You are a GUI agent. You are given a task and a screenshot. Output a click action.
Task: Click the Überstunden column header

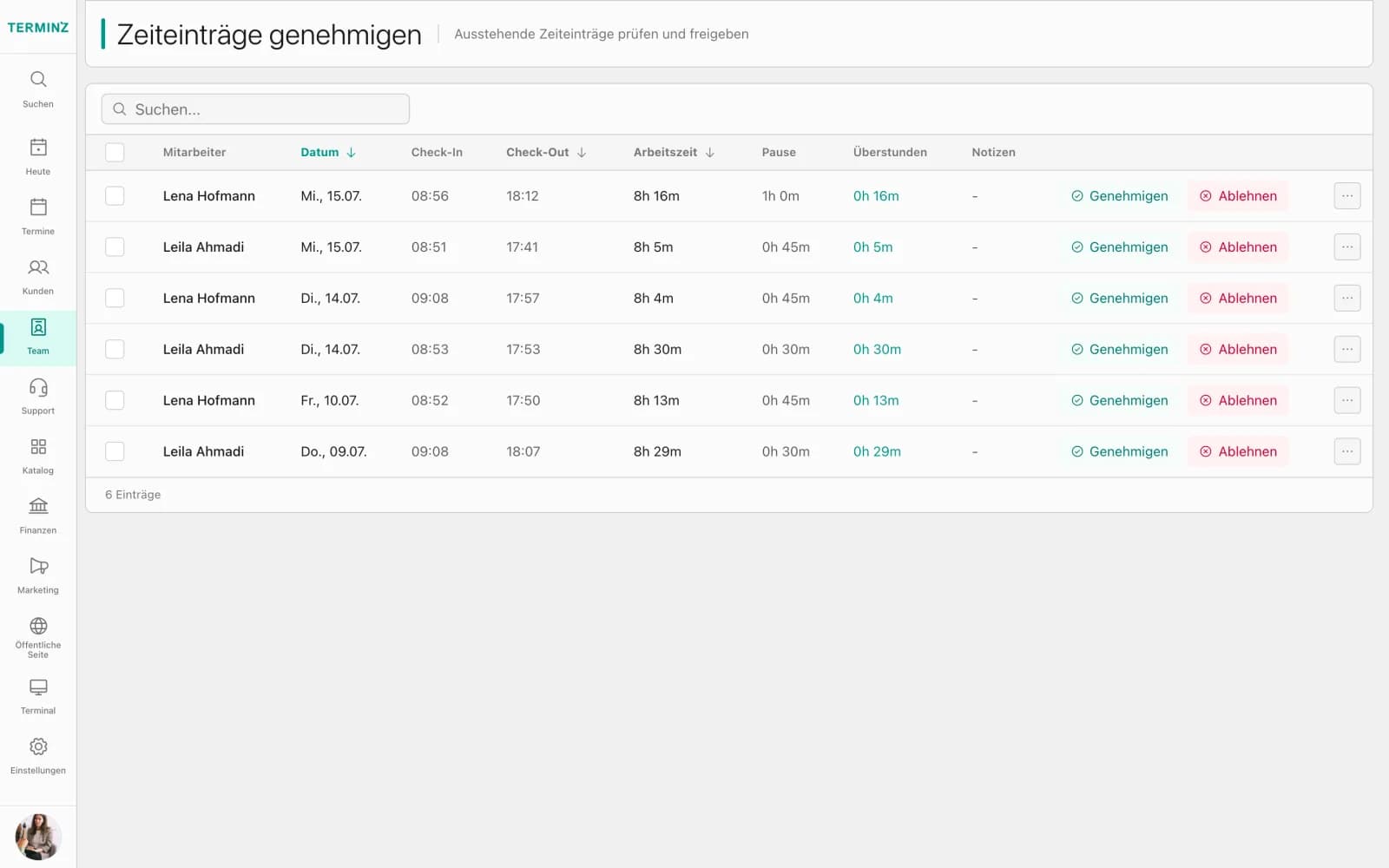tap(890, 152)
